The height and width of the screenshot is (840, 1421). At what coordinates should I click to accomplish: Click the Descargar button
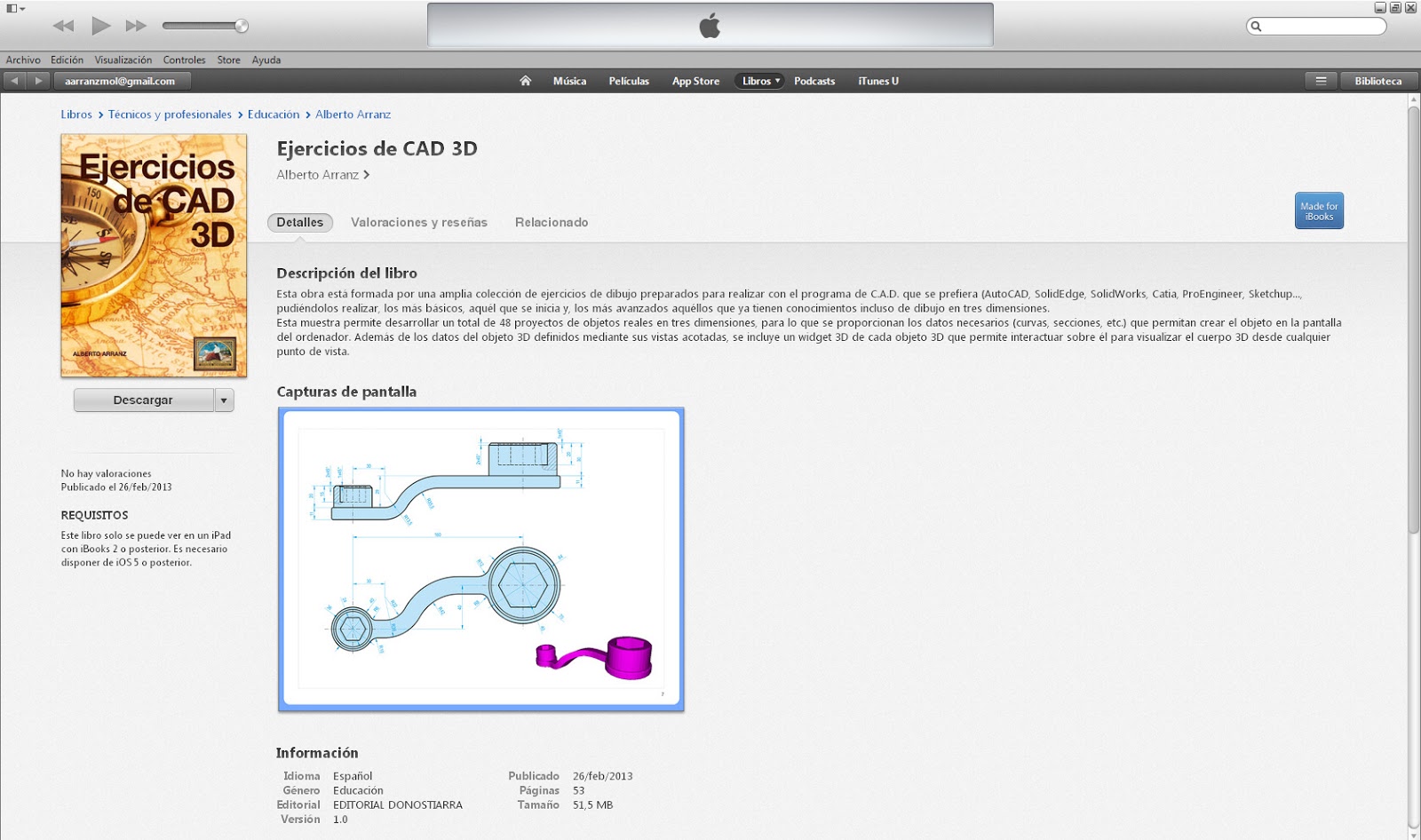[x=144, y=400]
